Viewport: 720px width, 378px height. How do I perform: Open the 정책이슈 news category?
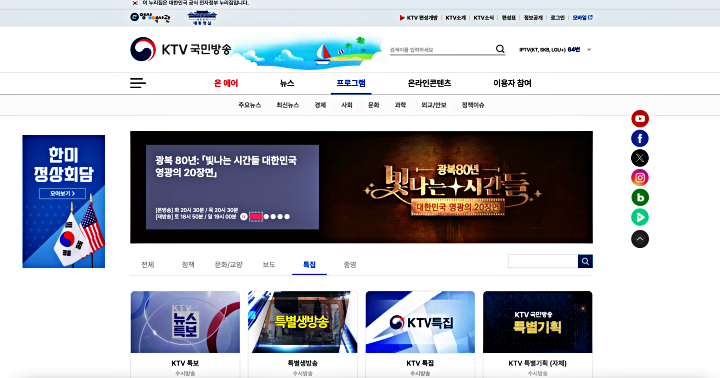tap(473, 105)
